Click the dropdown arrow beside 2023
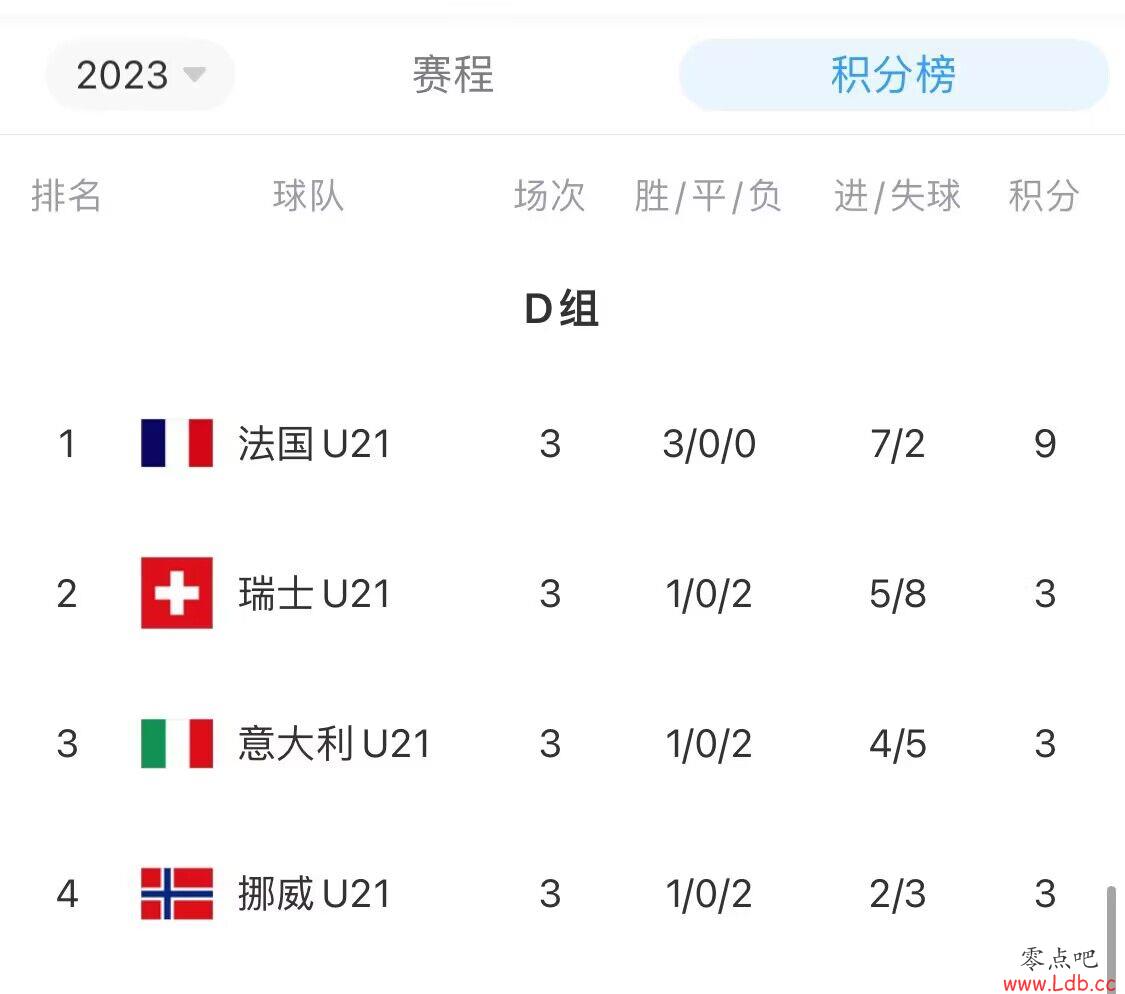This screenshot has height=994, width=1125. (x=194, y=74)
